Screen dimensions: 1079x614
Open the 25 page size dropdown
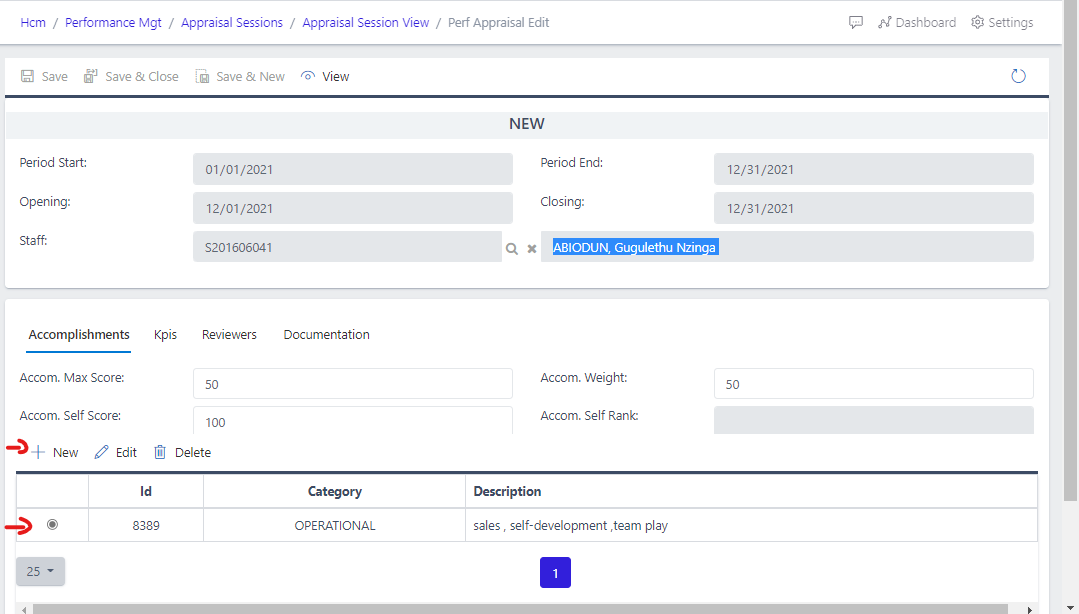coord(39,571)
